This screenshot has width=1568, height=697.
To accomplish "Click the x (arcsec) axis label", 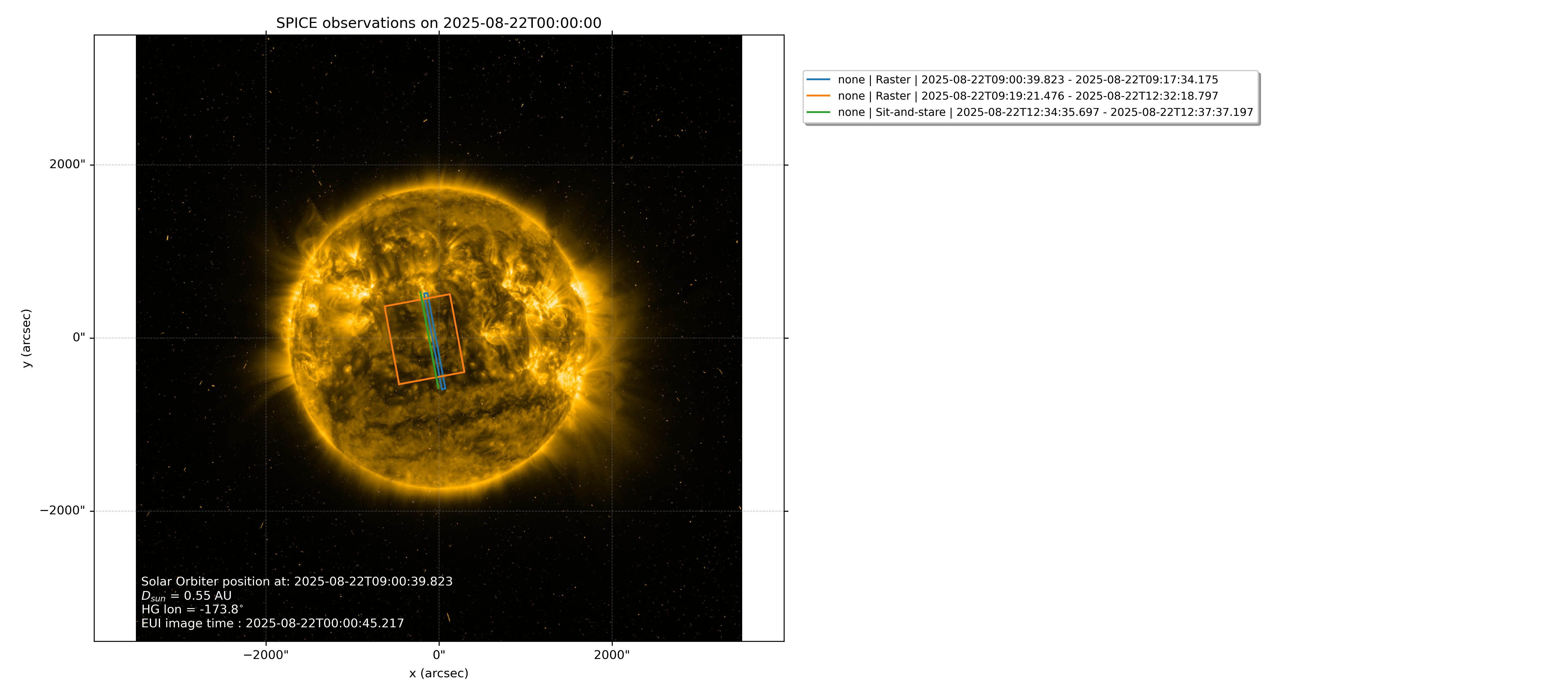I will coord(439,673).
